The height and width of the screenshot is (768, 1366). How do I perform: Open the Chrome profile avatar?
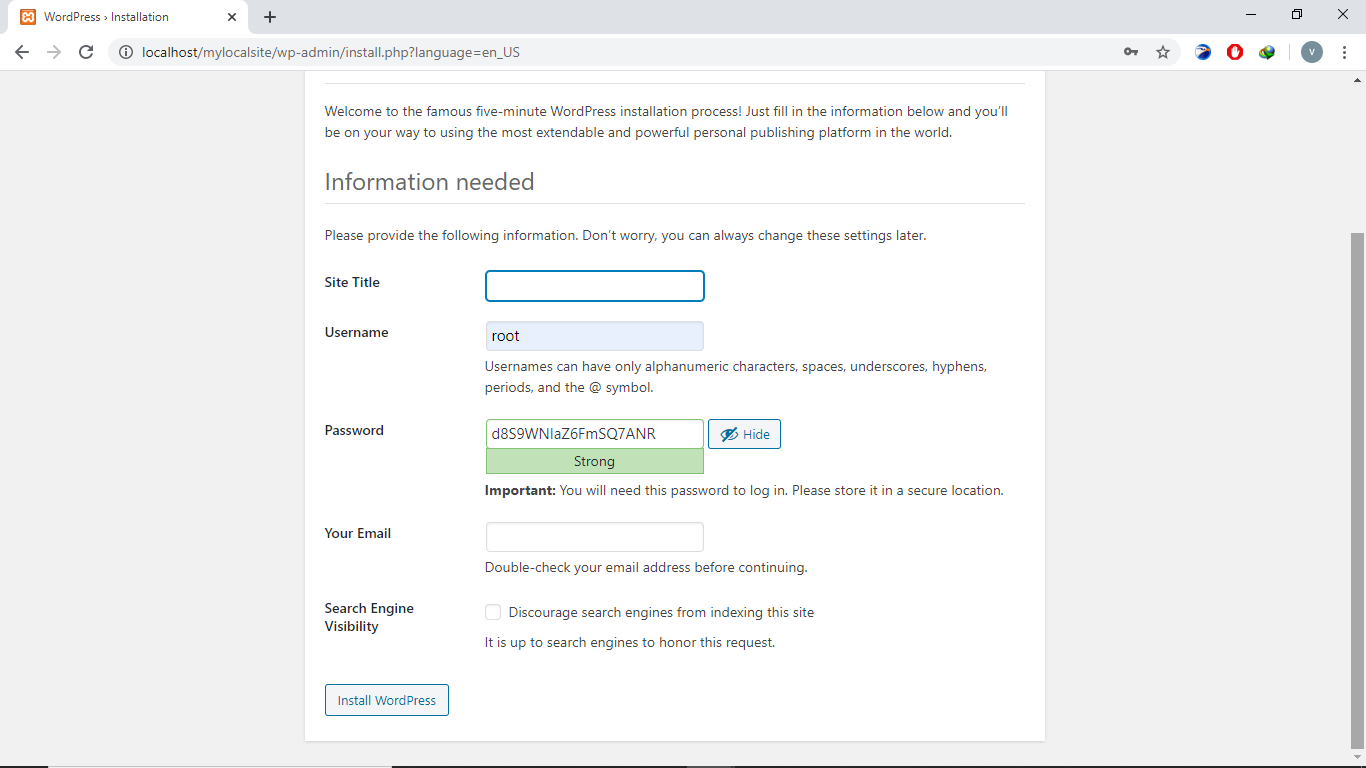[x=1312, y=52]
